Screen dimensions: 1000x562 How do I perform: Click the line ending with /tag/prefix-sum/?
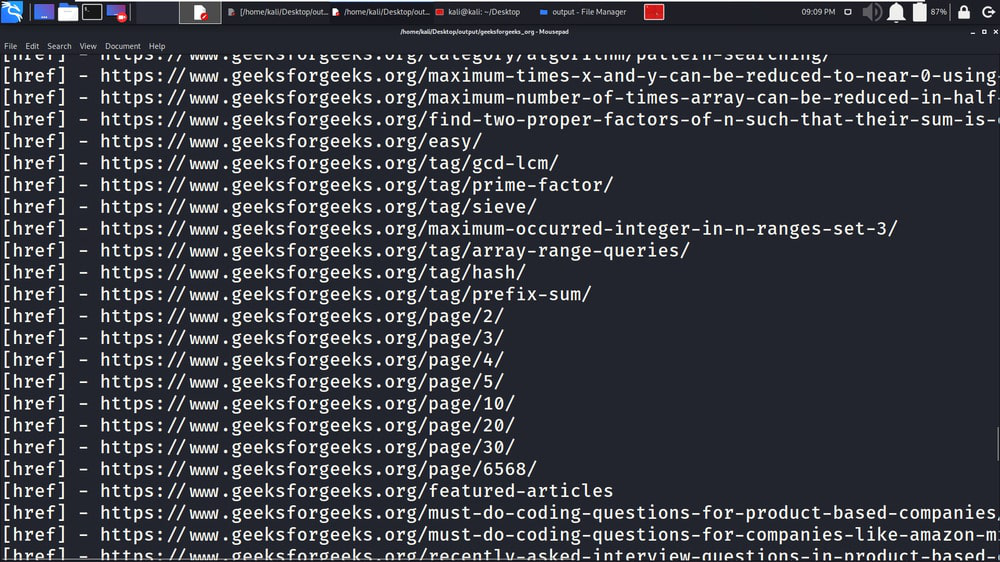coord(297,294)
